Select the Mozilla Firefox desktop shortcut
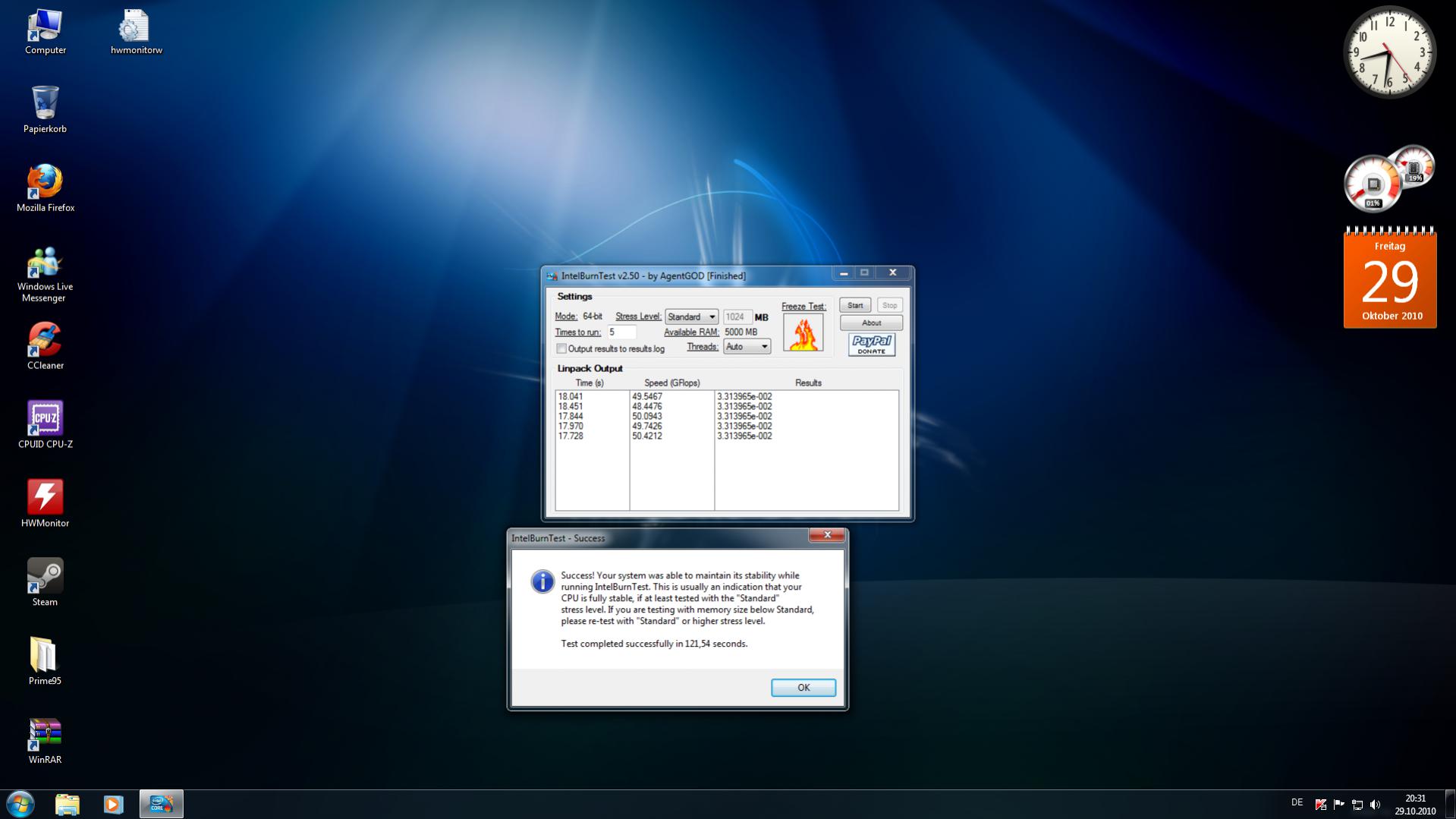The width and height of the screenshot is (1456, 819). coord(46,189)
